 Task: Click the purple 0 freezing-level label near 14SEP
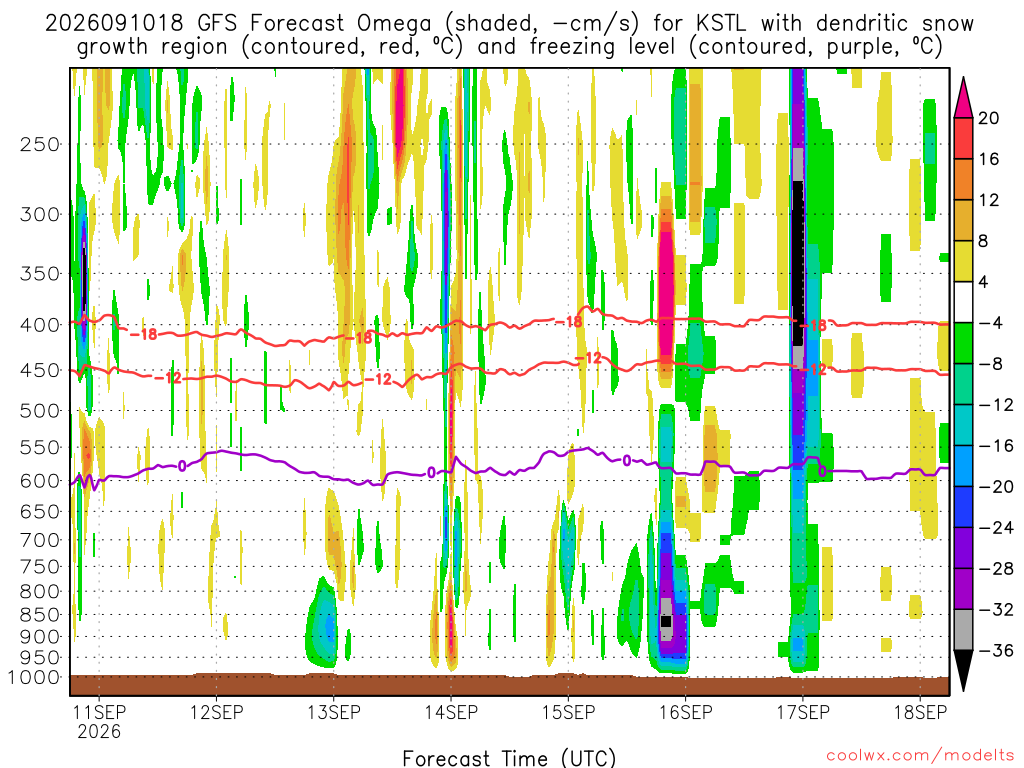[x=431, y=472]
